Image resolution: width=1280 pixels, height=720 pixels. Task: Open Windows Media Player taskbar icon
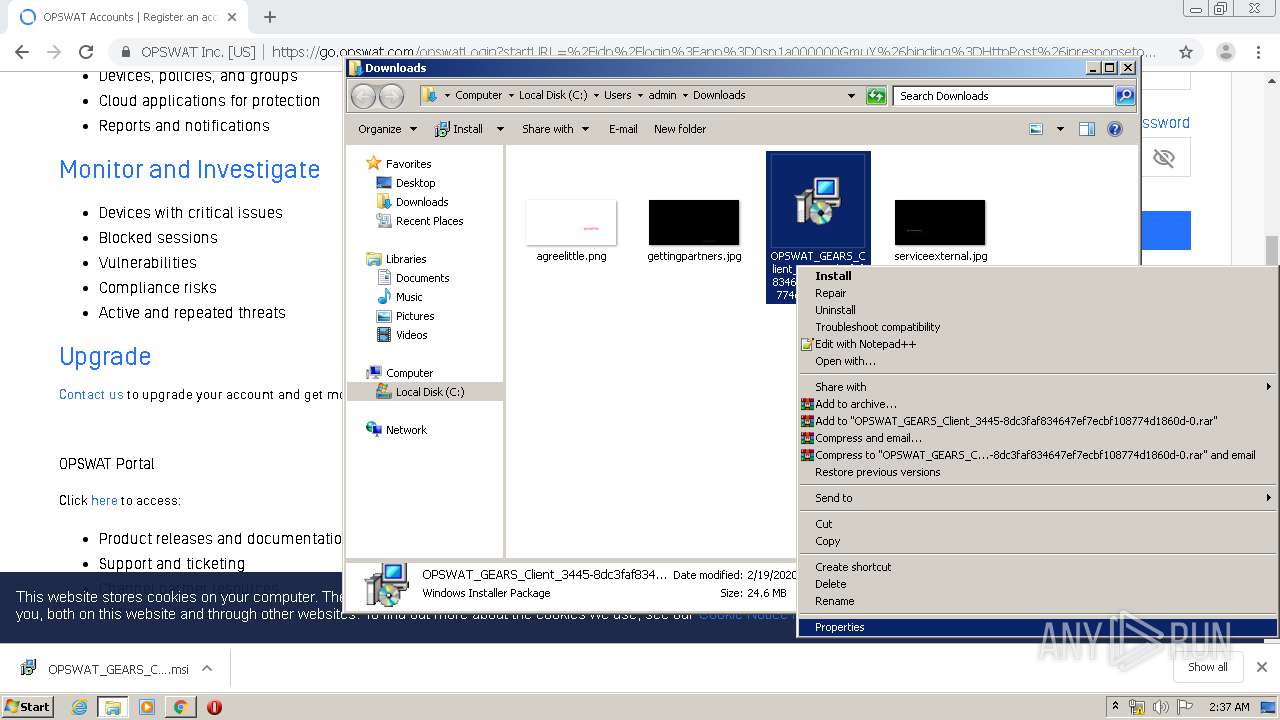tap(146, 707)
